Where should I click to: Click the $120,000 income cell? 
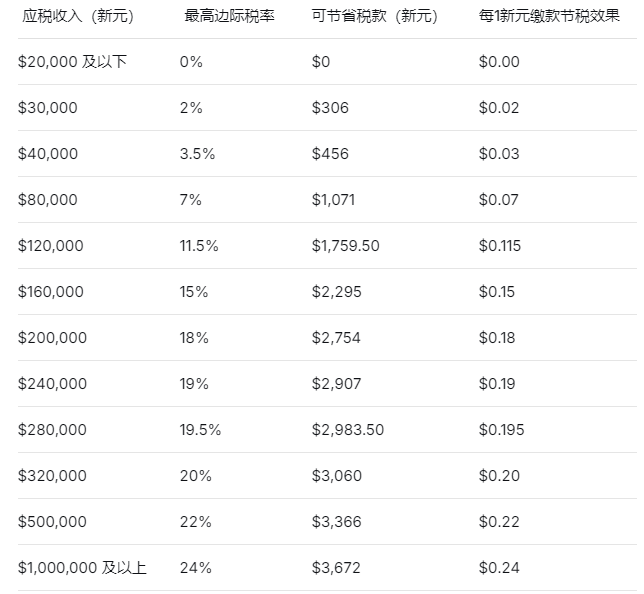(52, 246)
